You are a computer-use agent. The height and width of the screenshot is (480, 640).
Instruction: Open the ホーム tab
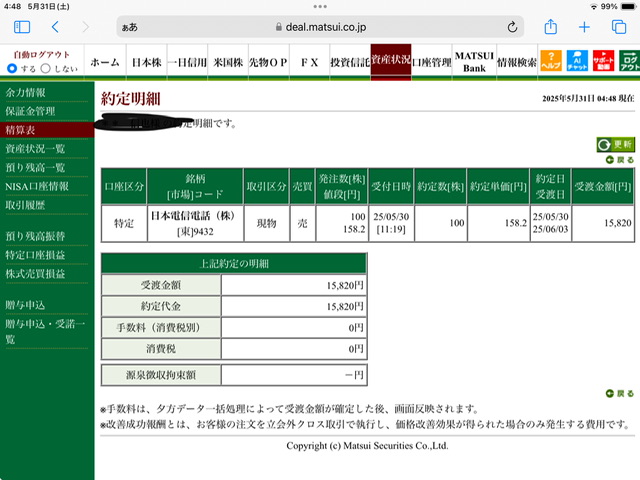pyautogui.click(x=105, y=62)
